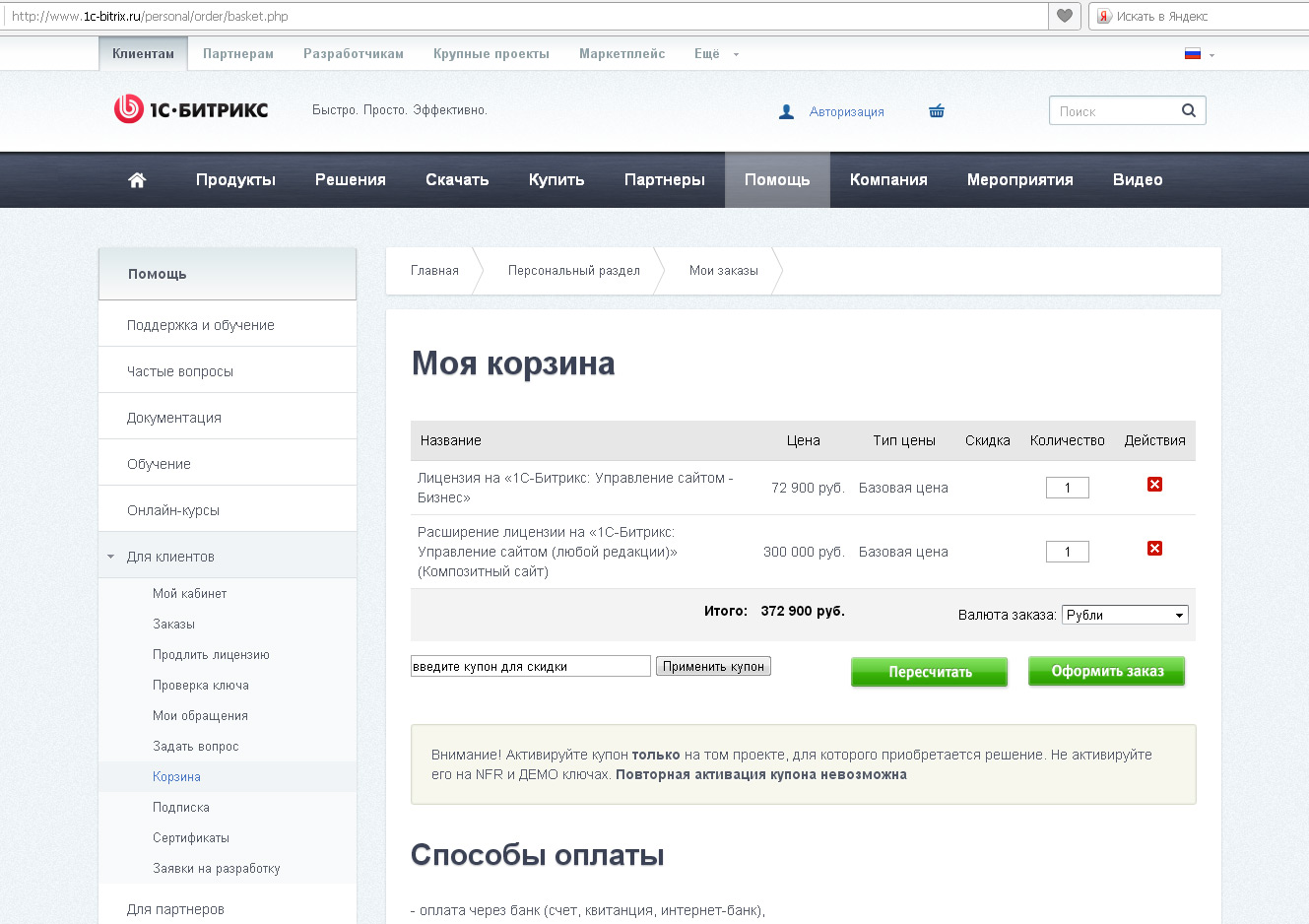
Task: Open the Купить main menu
Action: tap(556, 179)
